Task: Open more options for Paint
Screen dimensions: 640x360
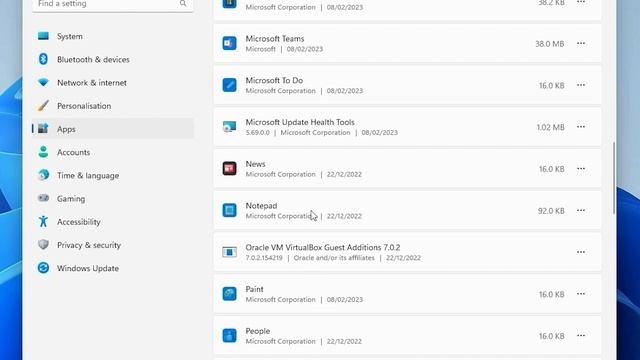Action: (x=581, y=294)
